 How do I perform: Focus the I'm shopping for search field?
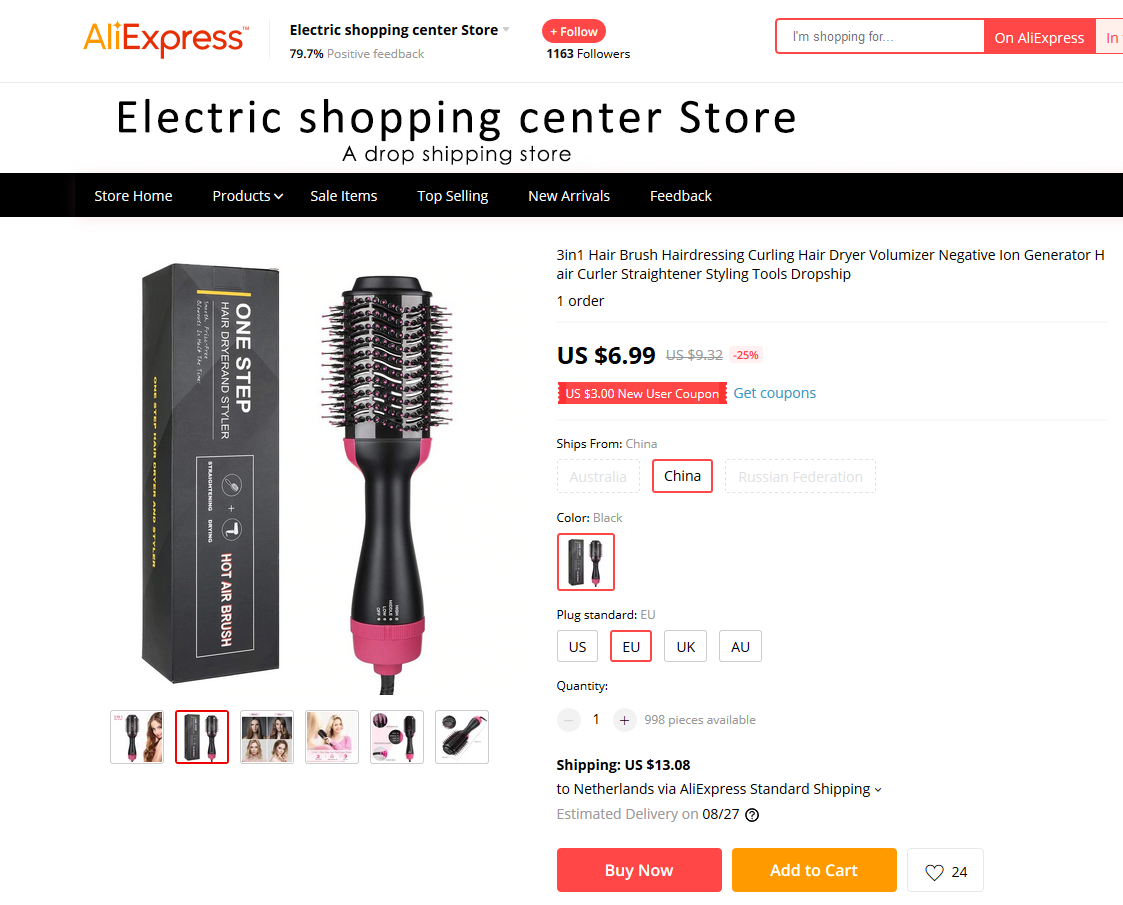coord(879,37)
